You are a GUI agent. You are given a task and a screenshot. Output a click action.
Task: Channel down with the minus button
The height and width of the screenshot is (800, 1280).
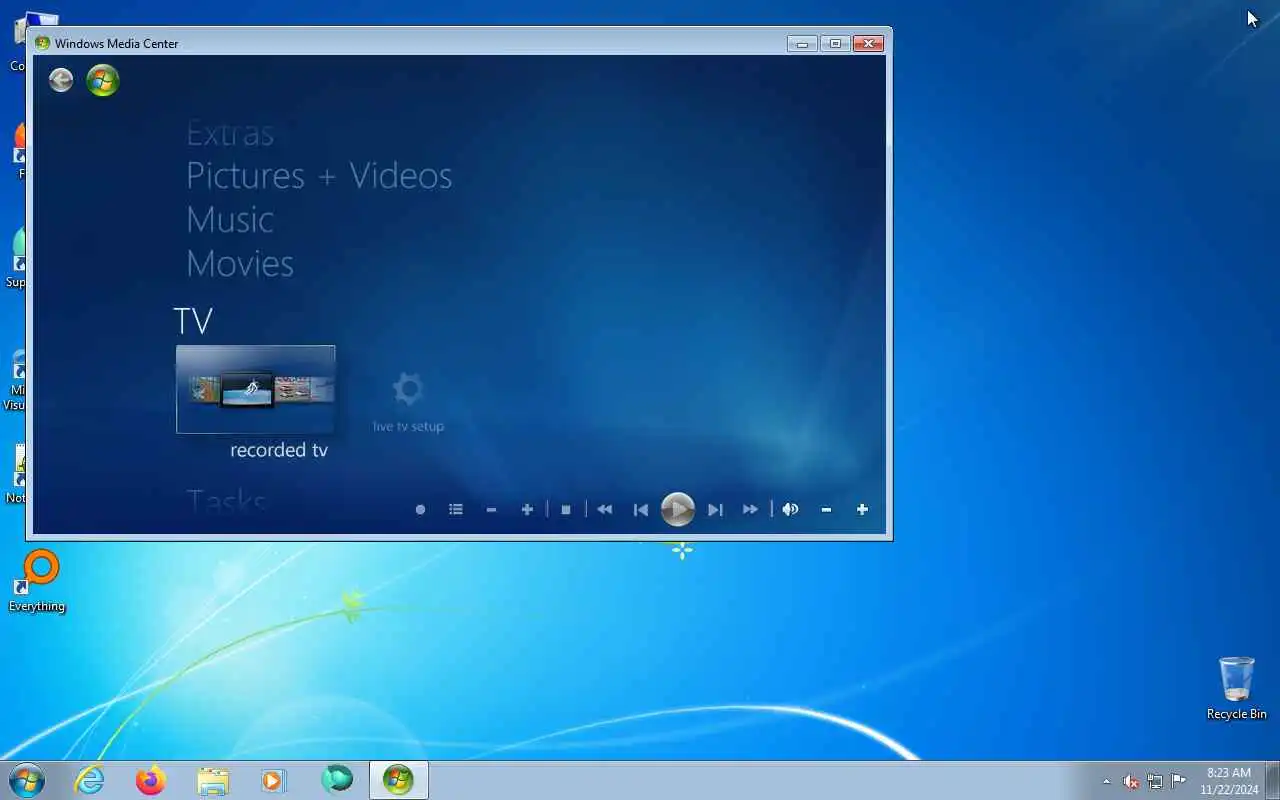click(491, 509)
